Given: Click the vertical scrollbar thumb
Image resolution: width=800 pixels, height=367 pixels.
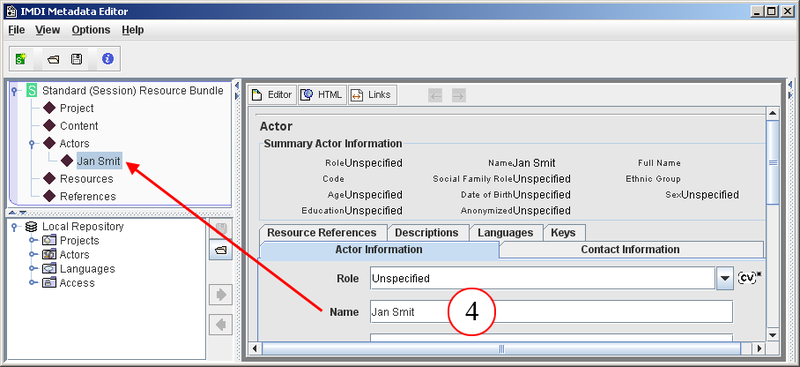Looking at the screenshot, I should click(773, 163).
